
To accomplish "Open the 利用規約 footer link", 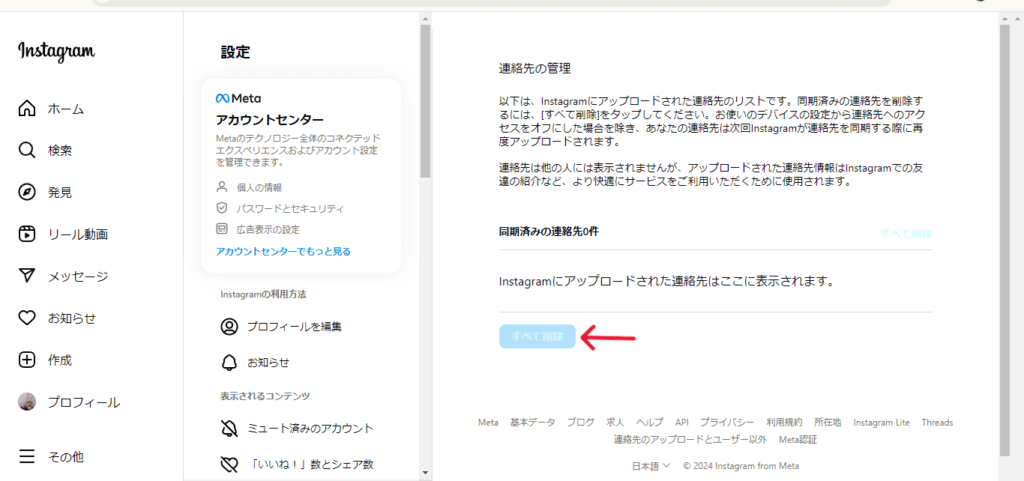I will click(784, 422).
